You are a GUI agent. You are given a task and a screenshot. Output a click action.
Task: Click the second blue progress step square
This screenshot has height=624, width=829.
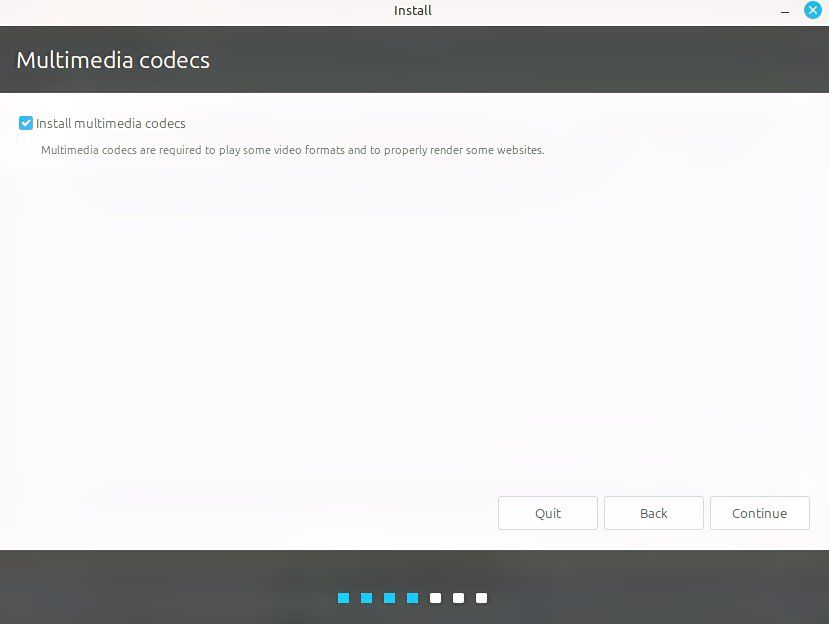point(366,597)
